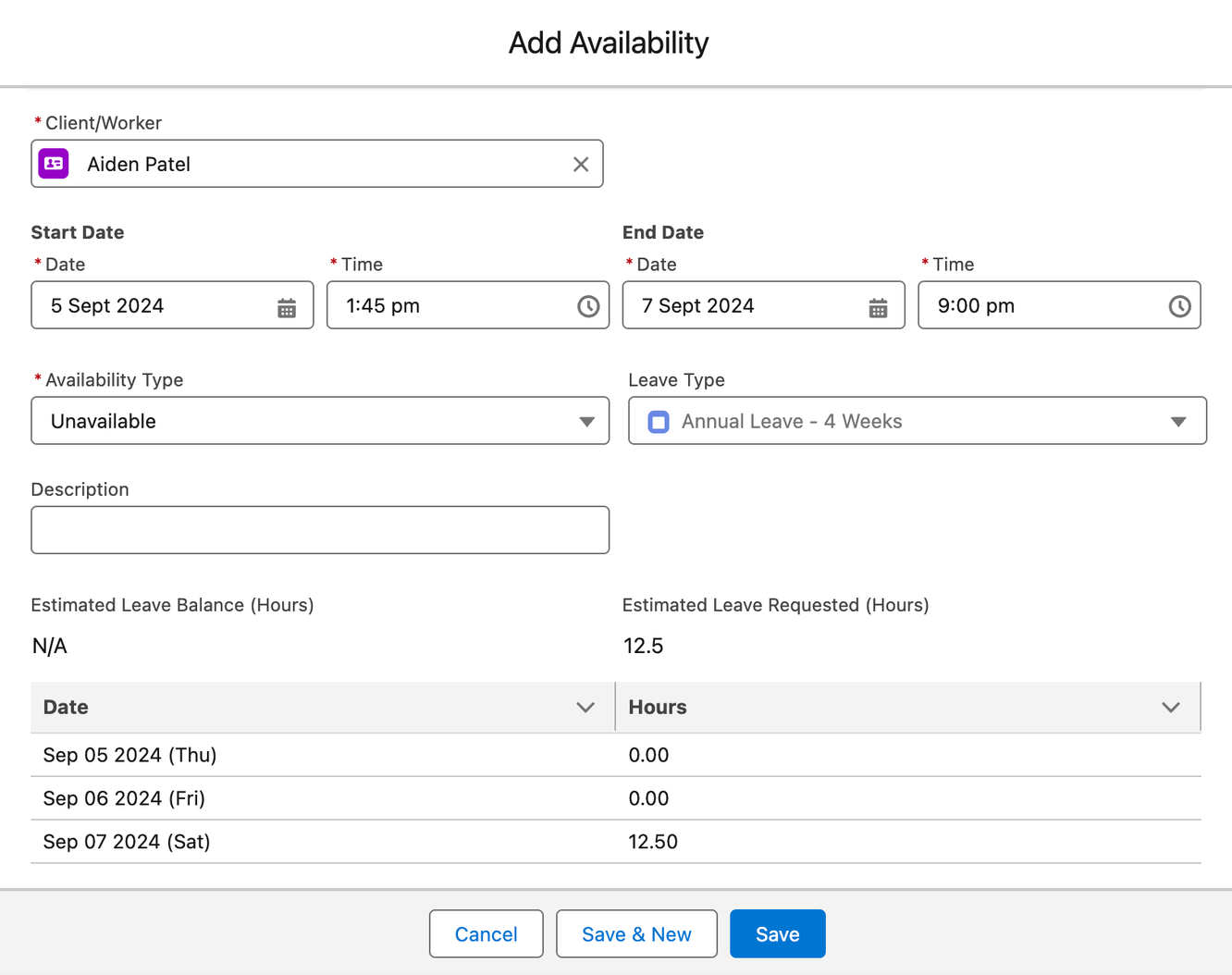Expand the Hours column header menu
Screen dimensions: 1232x975
(x=1171, y=707)
